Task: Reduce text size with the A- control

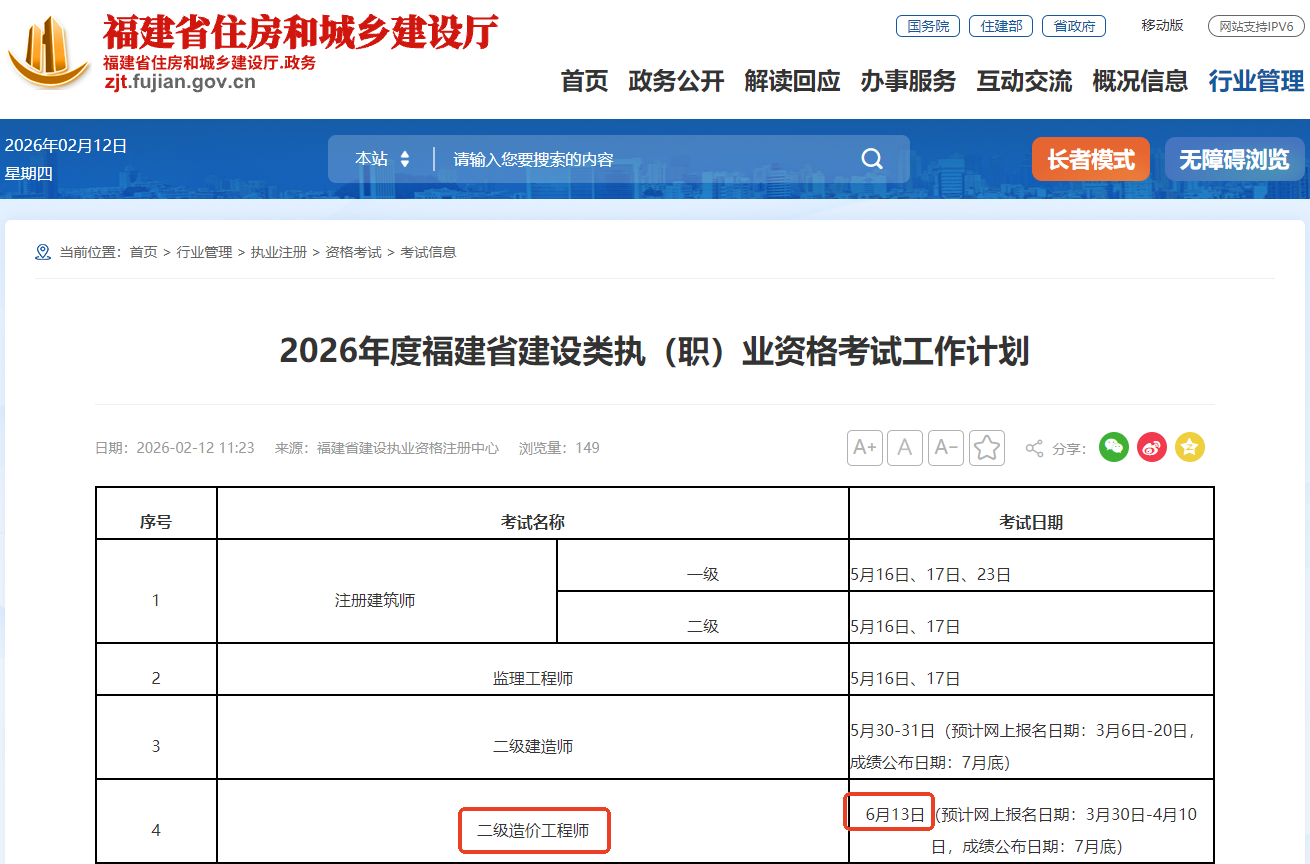Action: 945,447
